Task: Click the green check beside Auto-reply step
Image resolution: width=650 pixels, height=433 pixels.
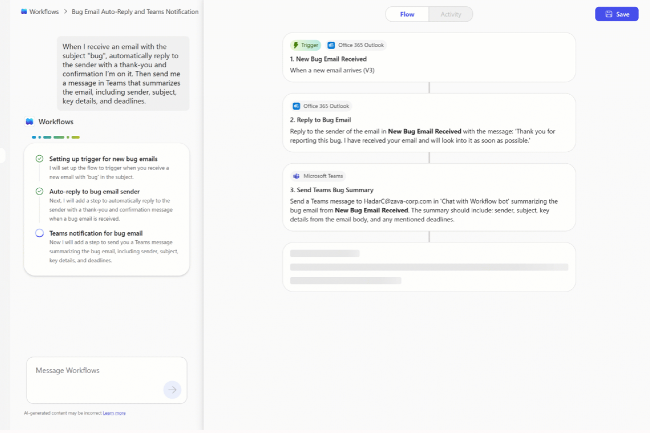Action: click(39, 191)
